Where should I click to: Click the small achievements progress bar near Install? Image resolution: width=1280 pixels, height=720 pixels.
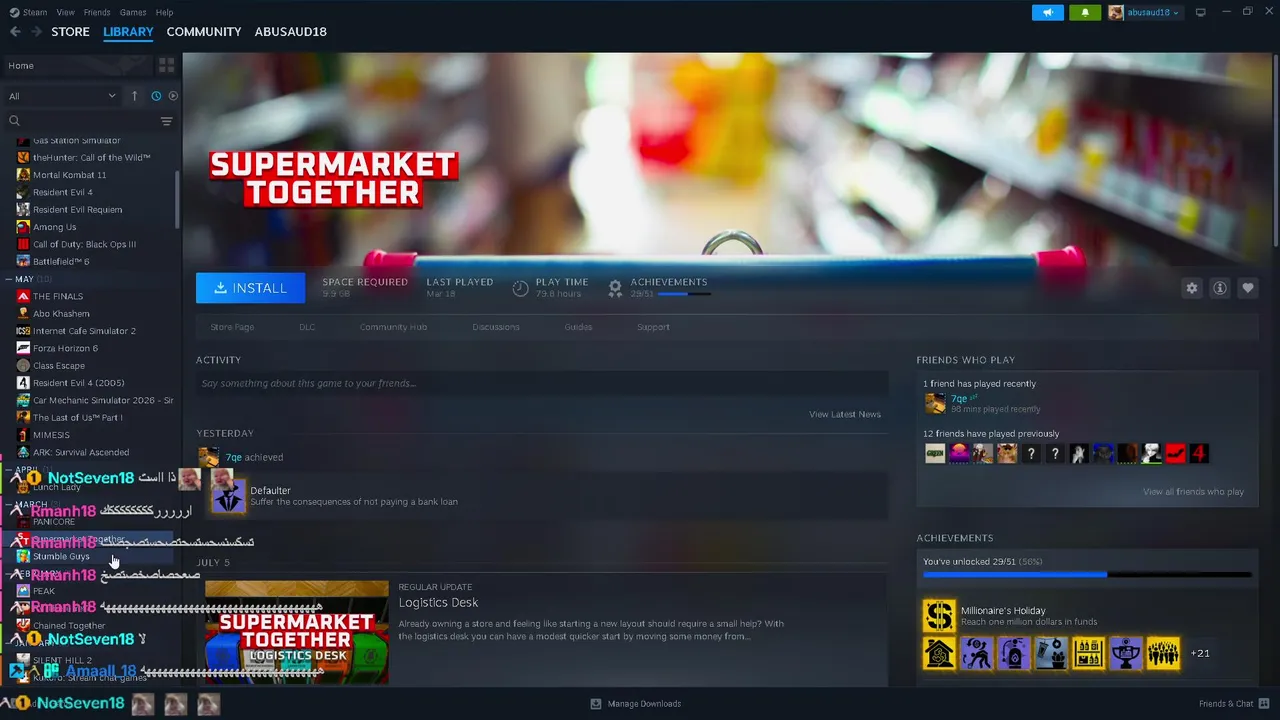(x=685, y=294)
